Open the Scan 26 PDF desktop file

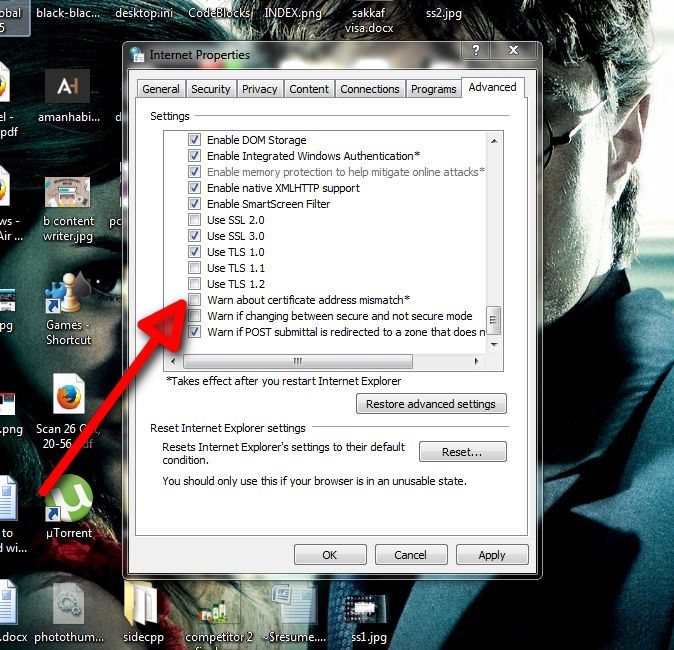[69, 394]
